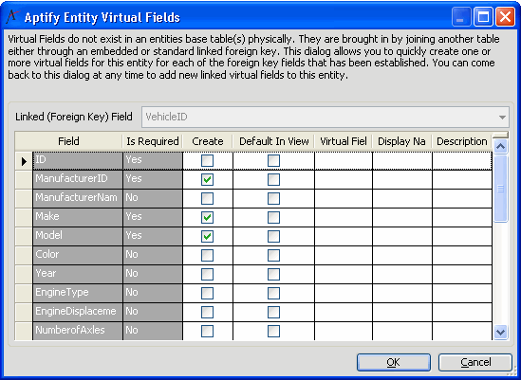Enable Default In View for Year
This screenshot has width=528, height=387.
pos(274,274)
